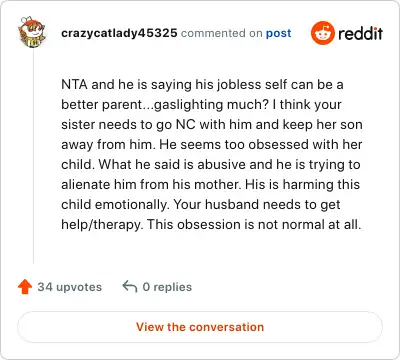Click the orange Reddit Snoo logo
Image resolution: width=400 pixels, height=360 pixels.
[322, 33]
